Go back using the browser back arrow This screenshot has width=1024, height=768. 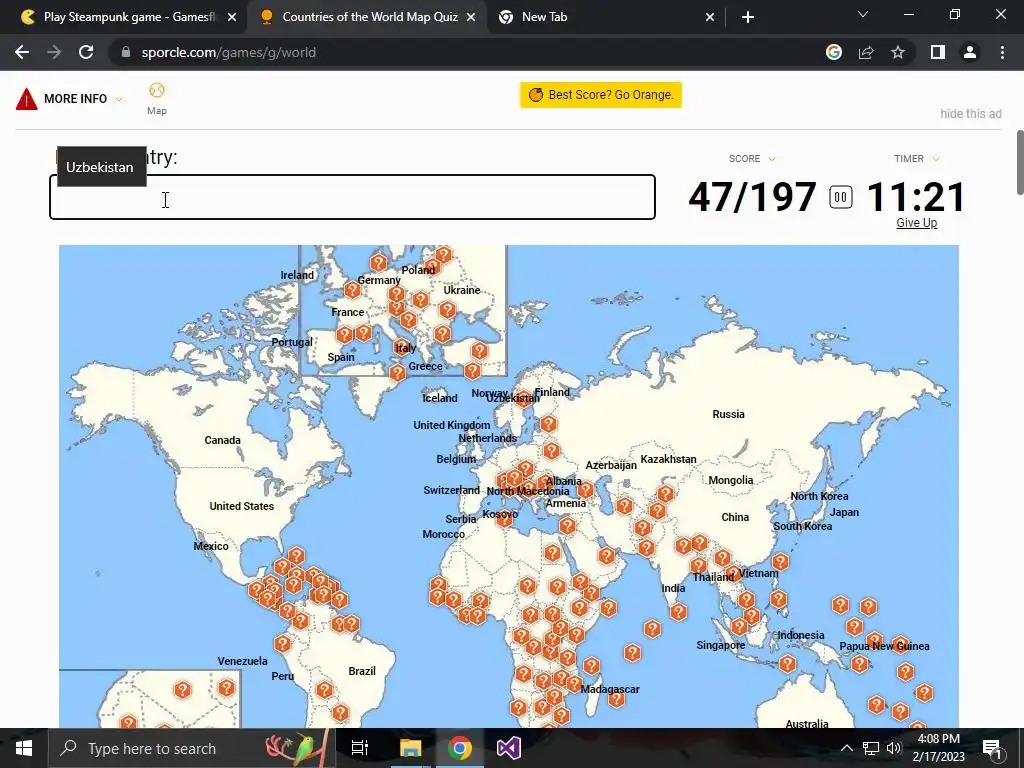point(22,52)
